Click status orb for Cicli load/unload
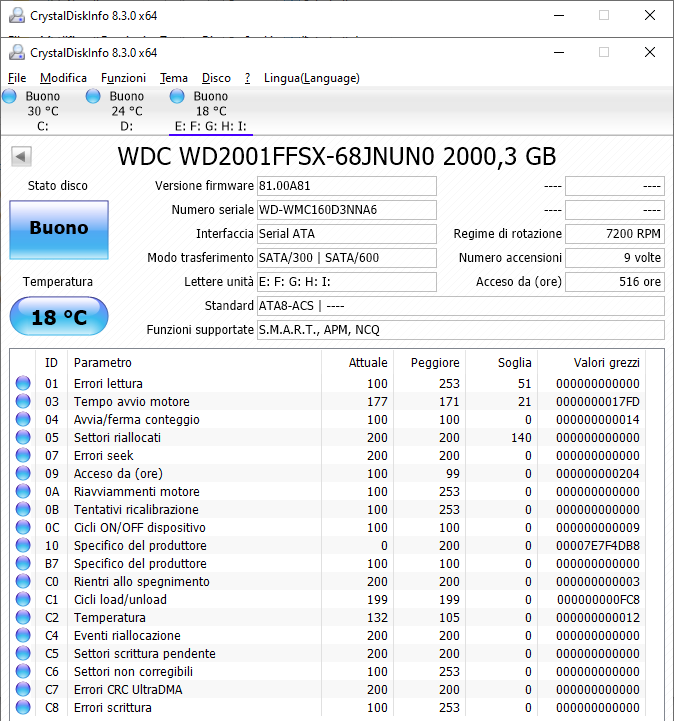This screenshot has height=721, width=674. [x=23, y=599]
